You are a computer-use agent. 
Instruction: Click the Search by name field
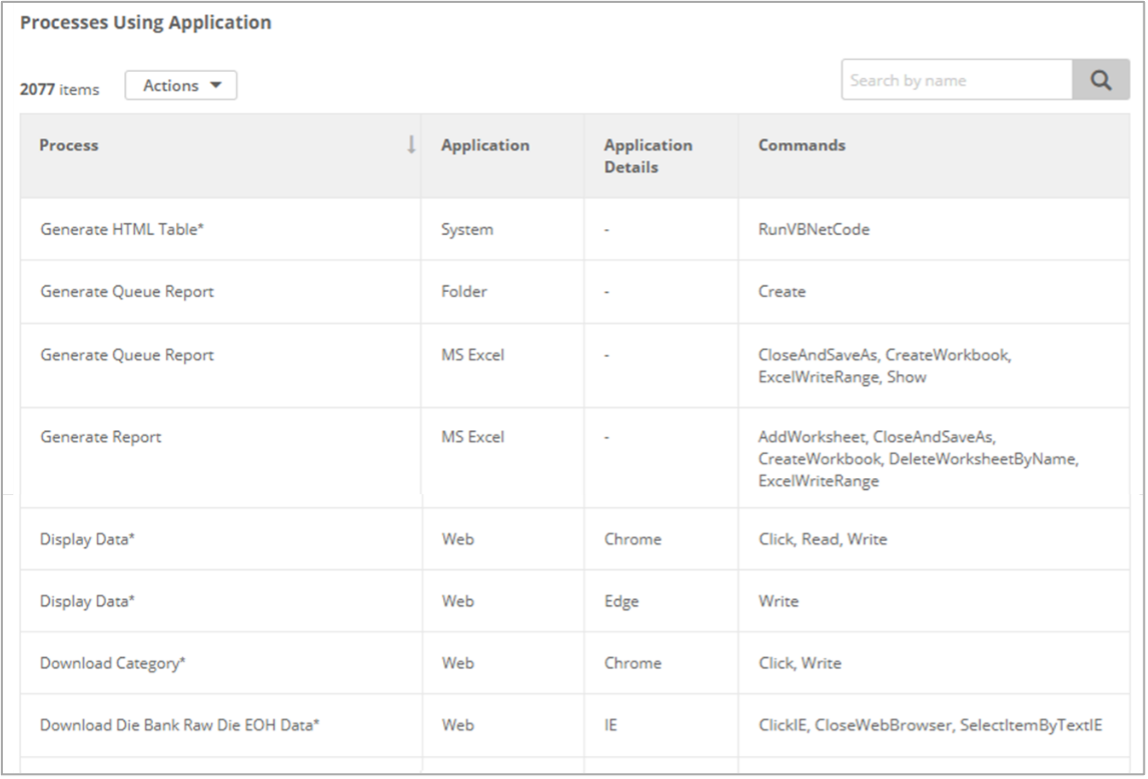click(x=956, y=81)
